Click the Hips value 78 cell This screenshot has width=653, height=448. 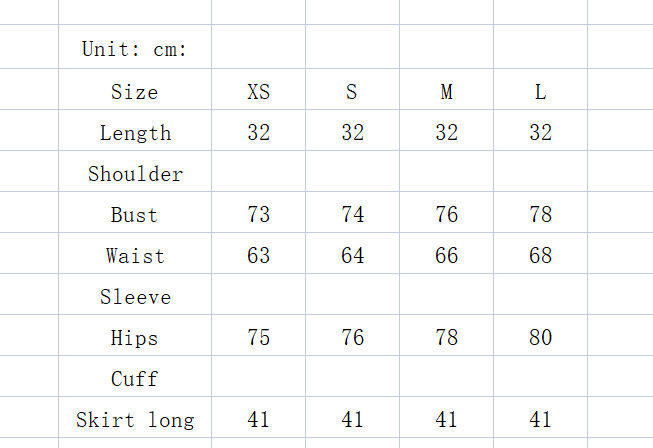[446, 338]
